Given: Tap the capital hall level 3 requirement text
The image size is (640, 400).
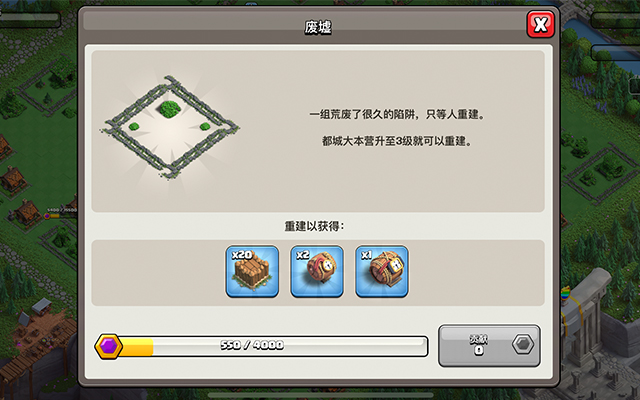Looking at the screenshot, I should point(397,141).
